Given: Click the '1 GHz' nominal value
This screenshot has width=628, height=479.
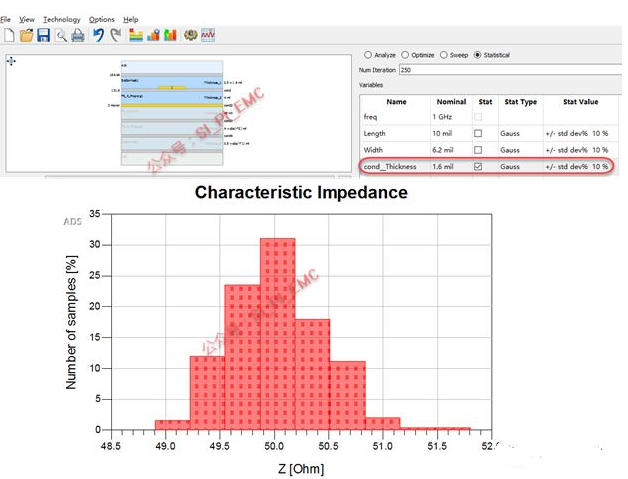Looking at the screenshot, I should coord(442,117).
